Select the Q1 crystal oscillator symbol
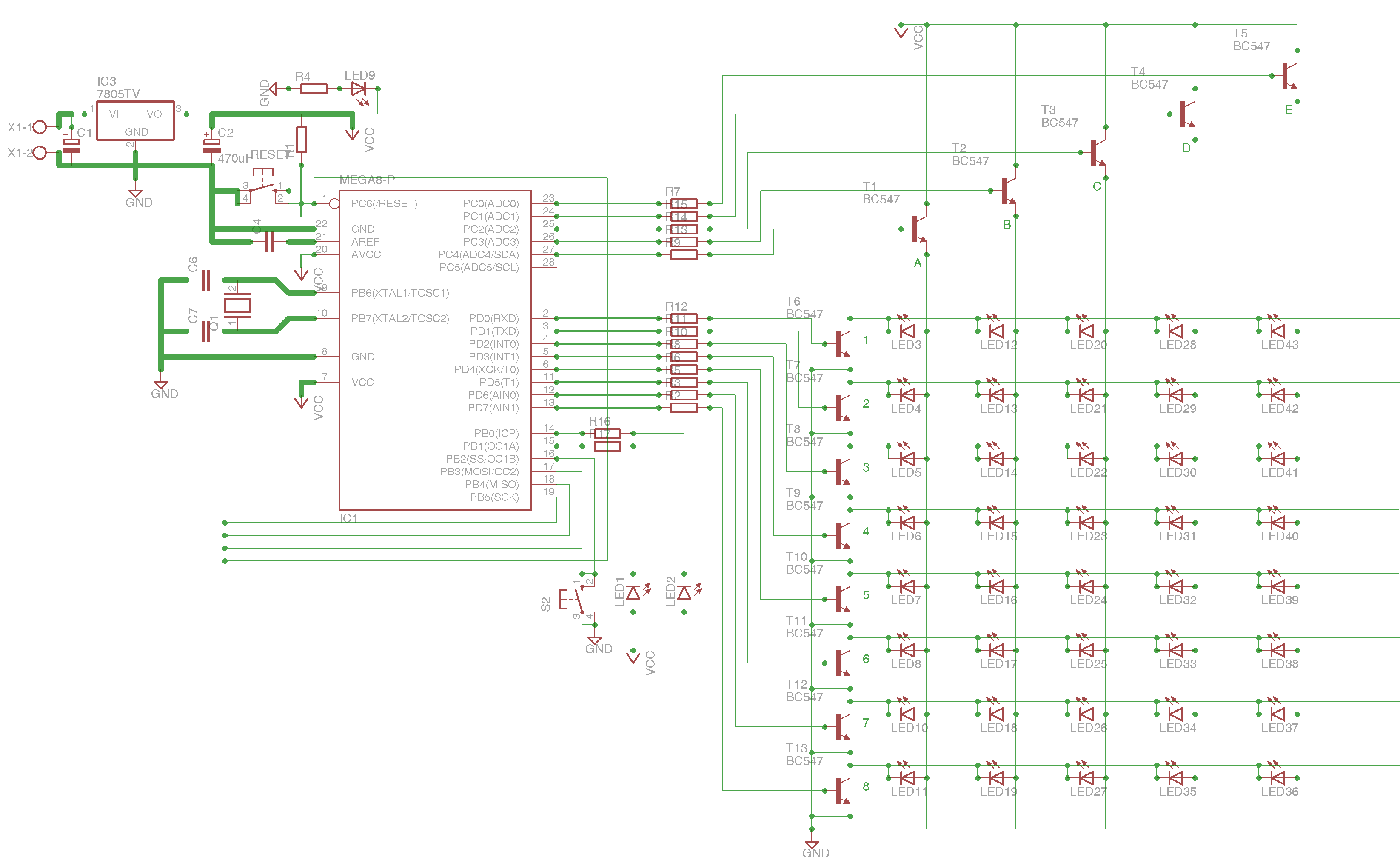Screen dimensions: 1400x863 (237, 306)
